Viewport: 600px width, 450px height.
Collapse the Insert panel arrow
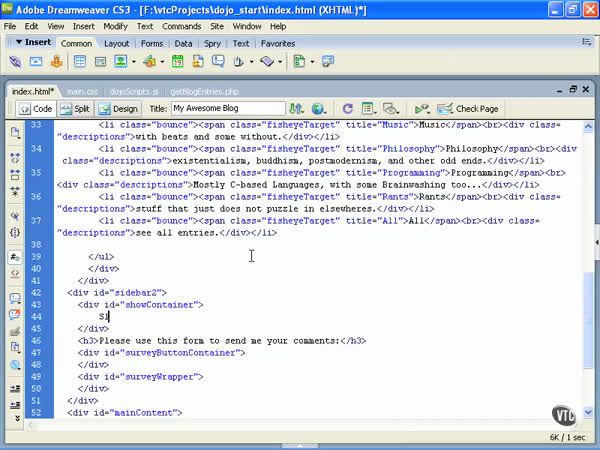(19, 43)
